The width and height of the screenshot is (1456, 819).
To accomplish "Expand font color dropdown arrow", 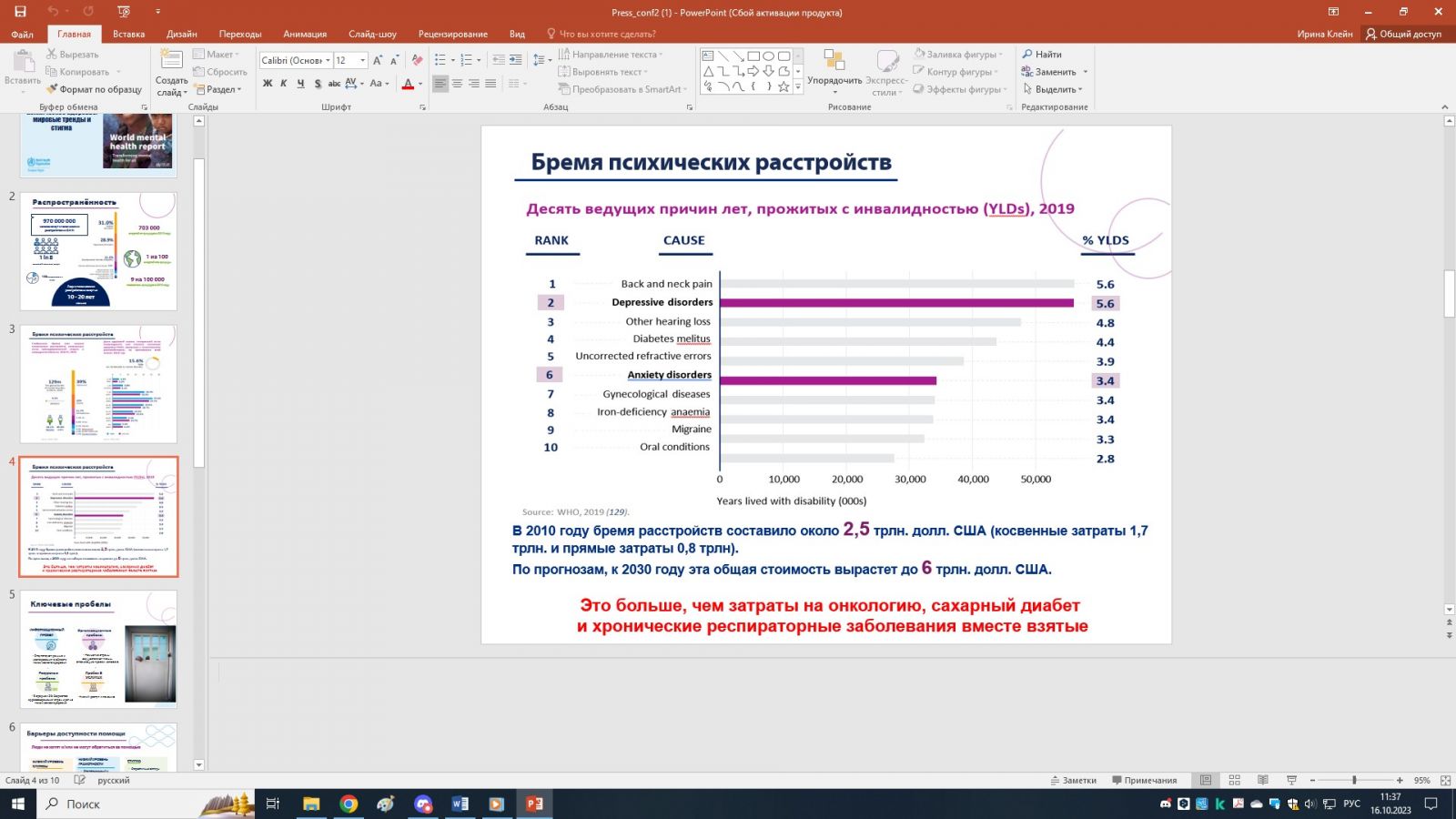I will [x=420, y=84].
